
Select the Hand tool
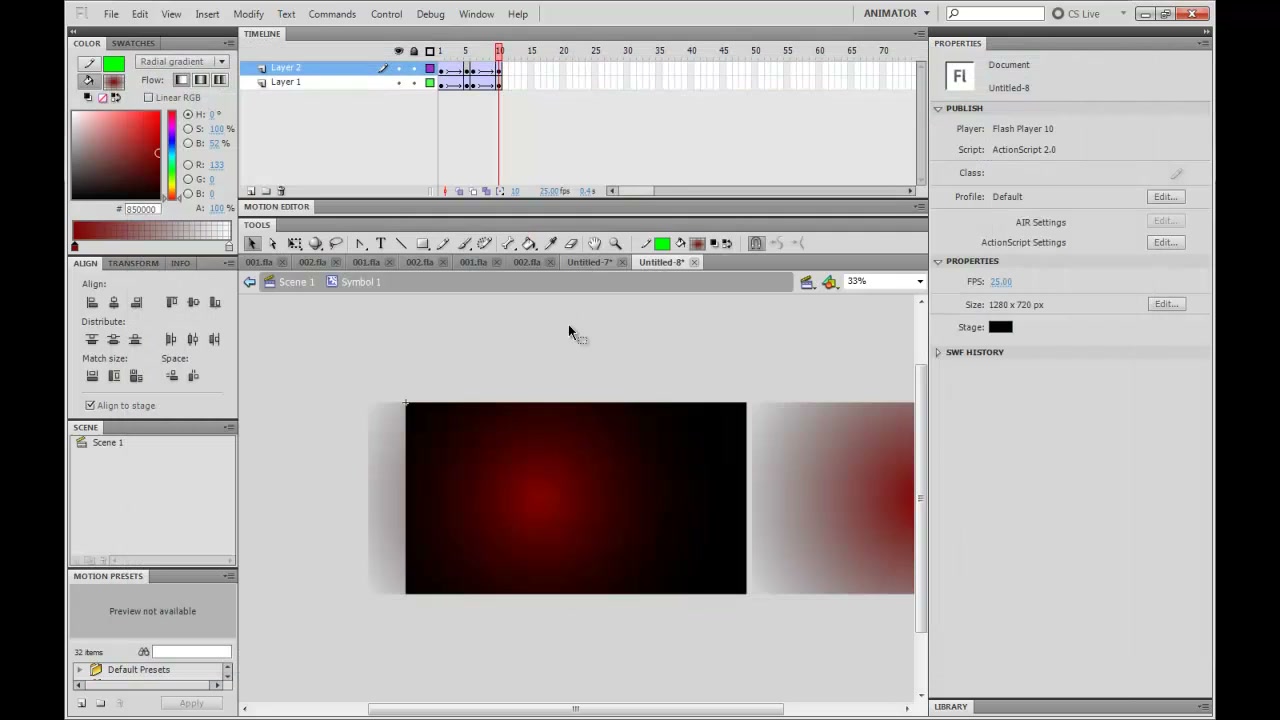pyautogui.click(x=595, y=243)
